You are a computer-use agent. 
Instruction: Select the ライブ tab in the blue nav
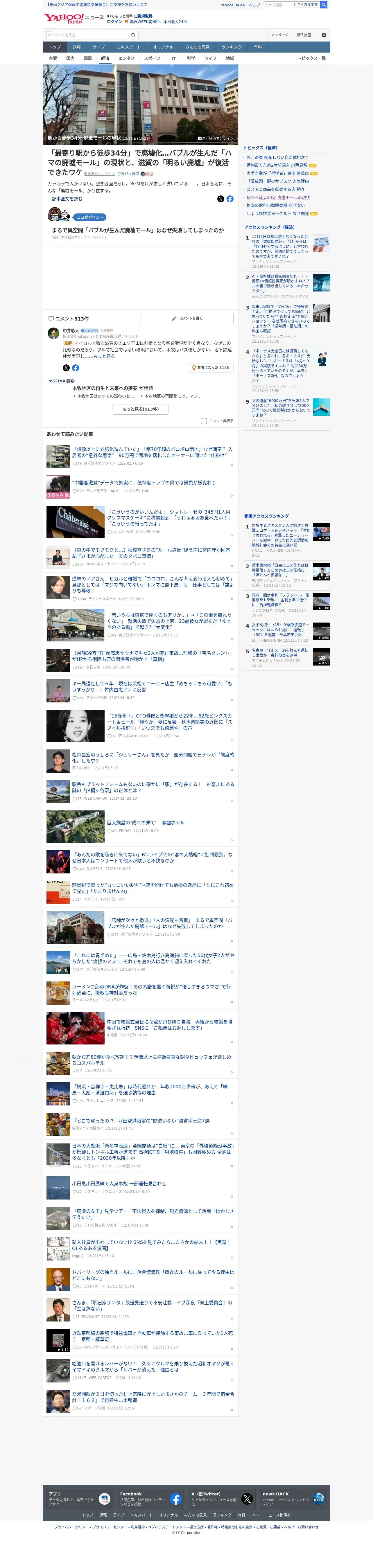98,47
